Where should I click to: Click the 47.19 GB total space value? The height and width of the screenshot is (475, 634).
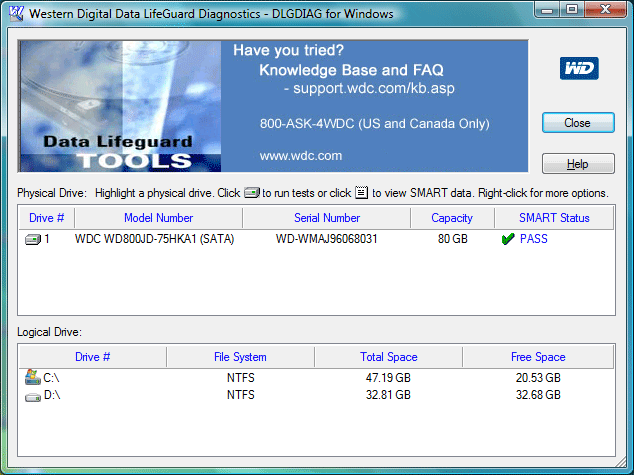tap(388, 378)
